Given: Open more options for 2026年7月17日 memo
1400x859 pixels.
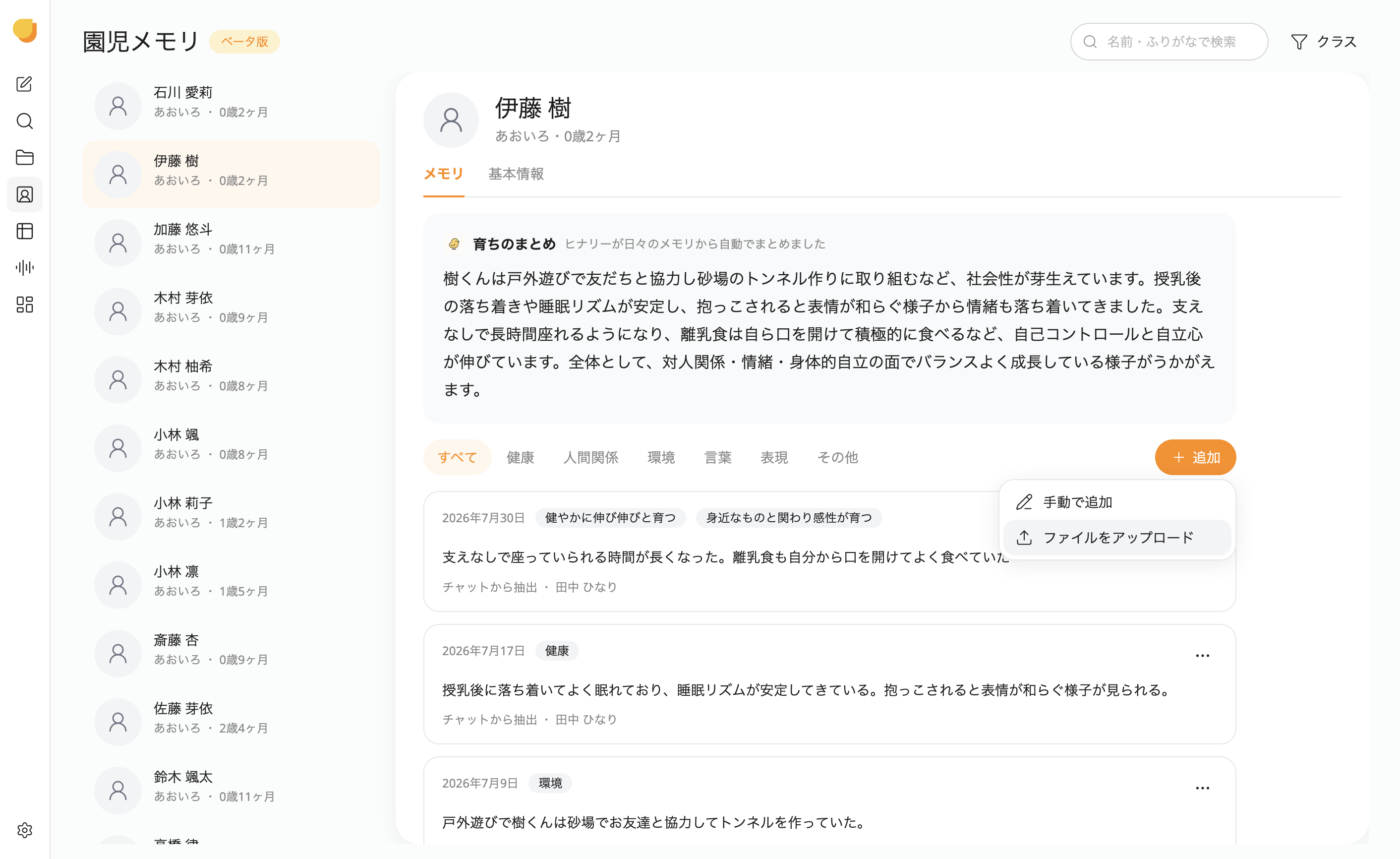Looking at the screenshot, I should (x=1202, y=656).
